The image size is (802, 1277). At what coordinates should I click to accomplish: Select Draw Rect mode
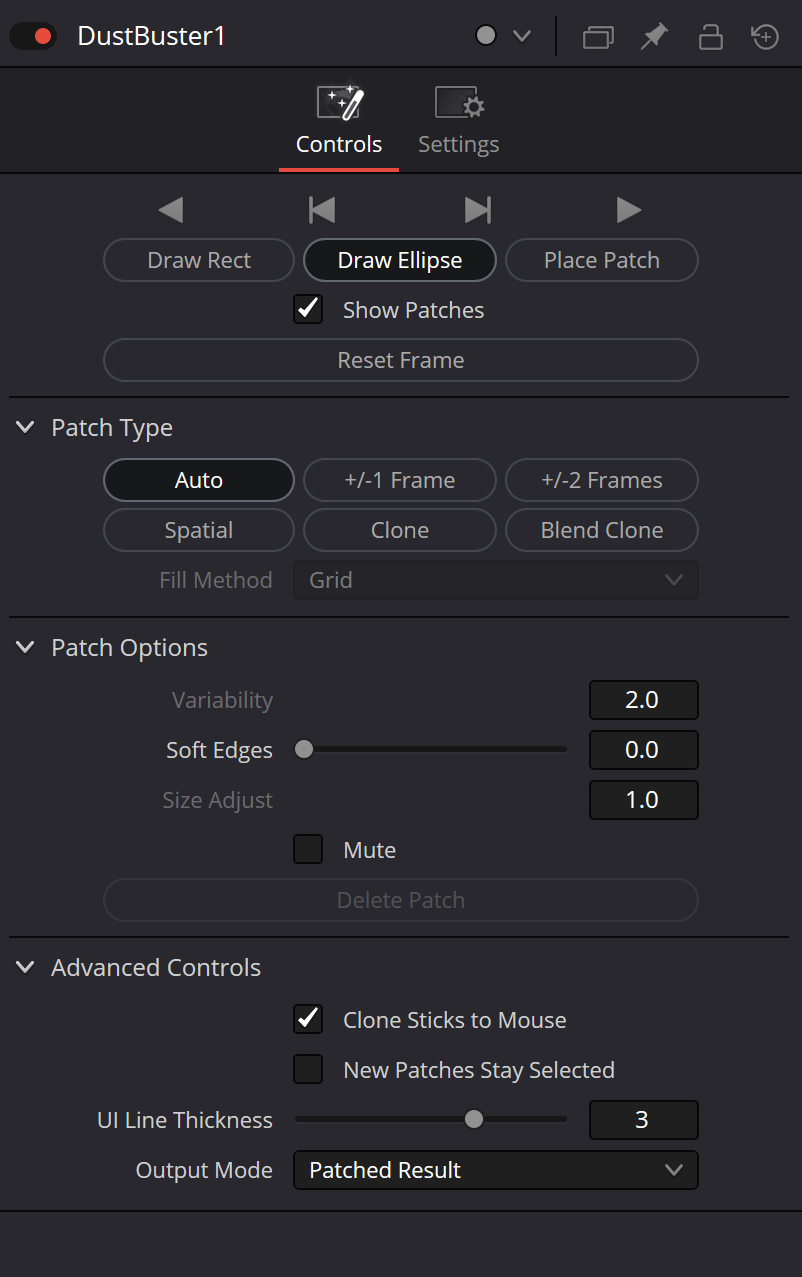(199, 260)
